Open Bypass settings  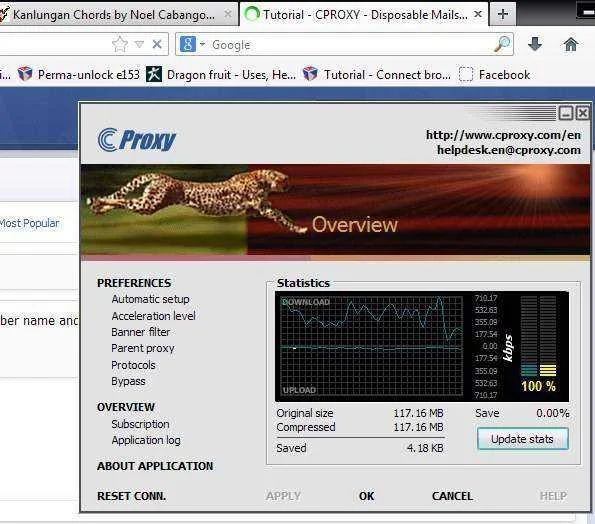pos(128,381)
